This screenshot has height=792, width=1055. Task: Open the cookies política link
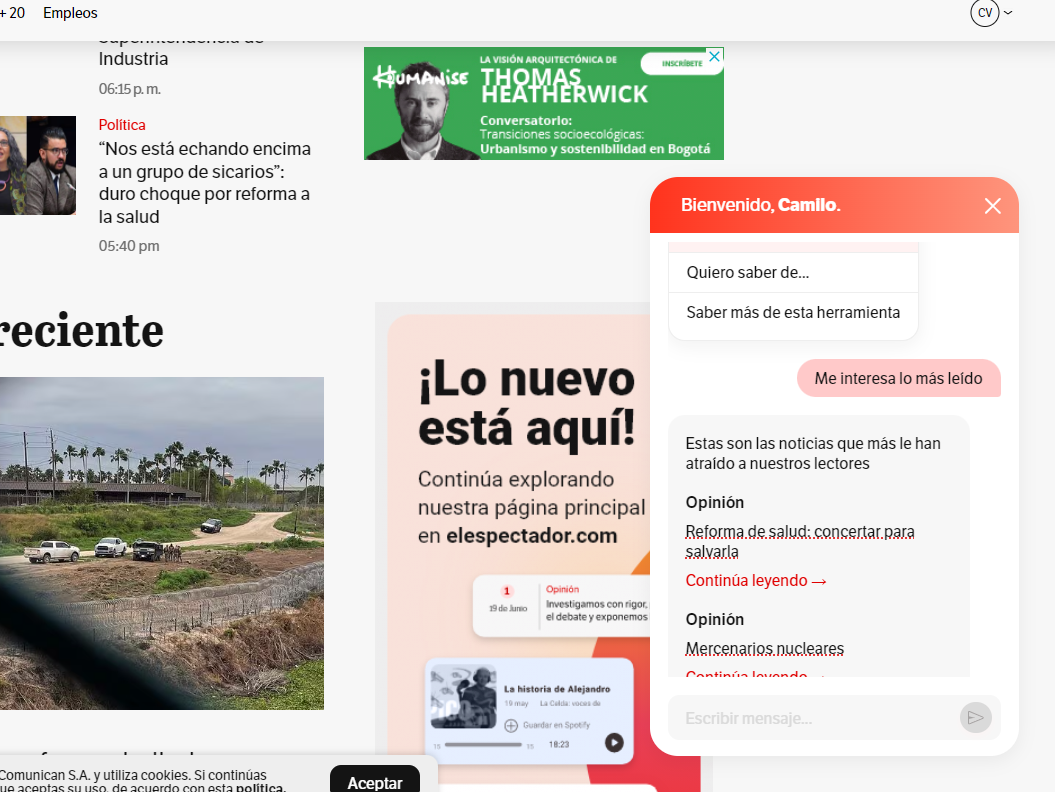click(260, 787)
